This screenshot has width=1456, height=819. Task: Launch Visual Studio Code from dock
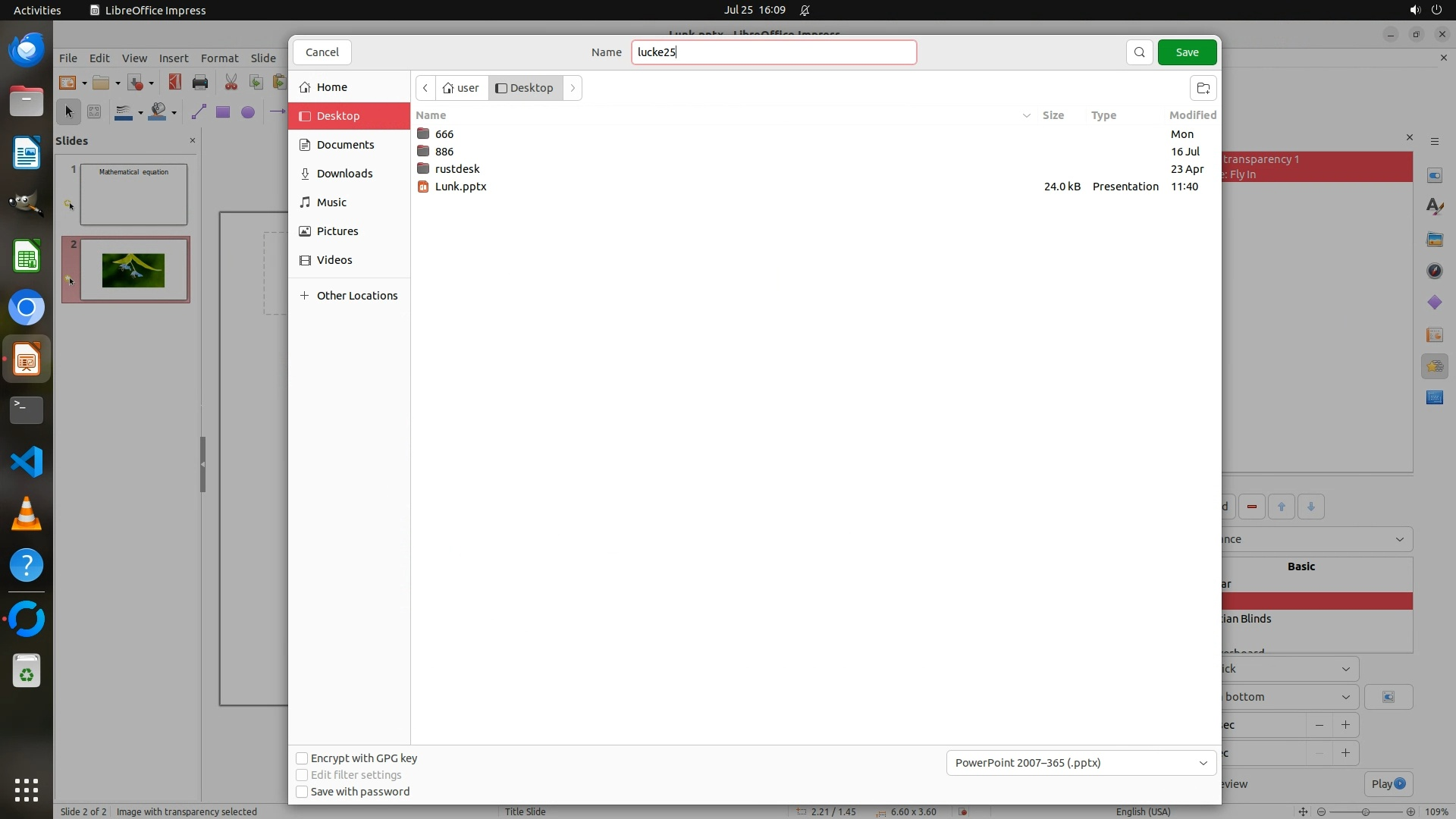pos(27,462)
